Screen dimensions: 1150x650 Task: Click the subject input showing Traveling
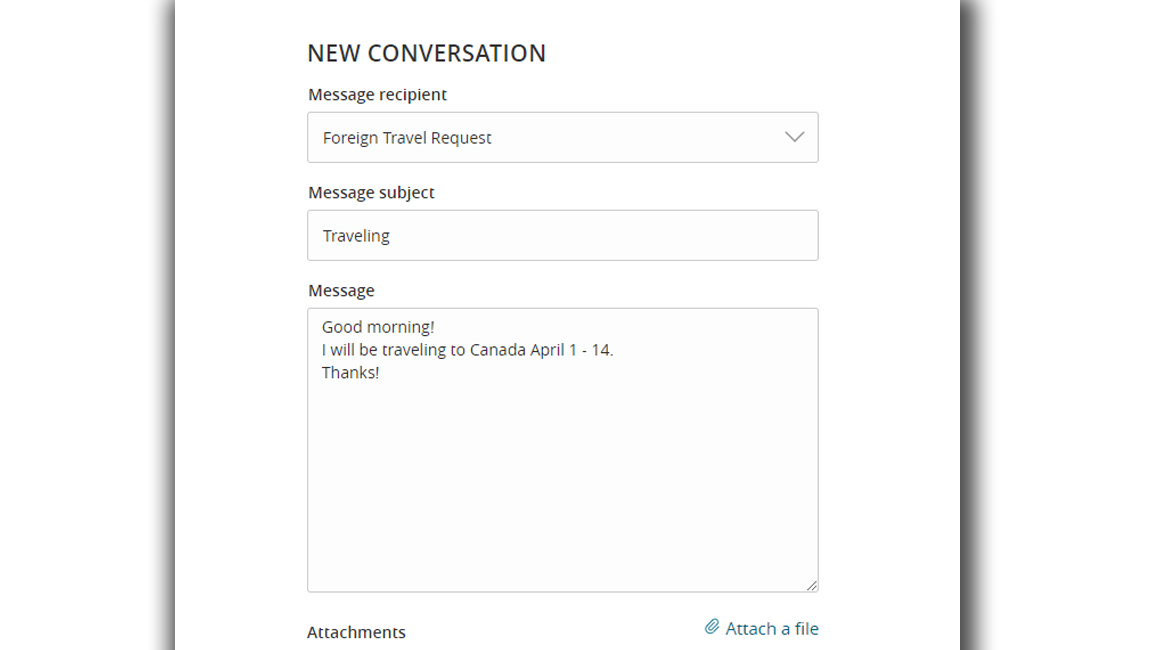pos(562,235)
